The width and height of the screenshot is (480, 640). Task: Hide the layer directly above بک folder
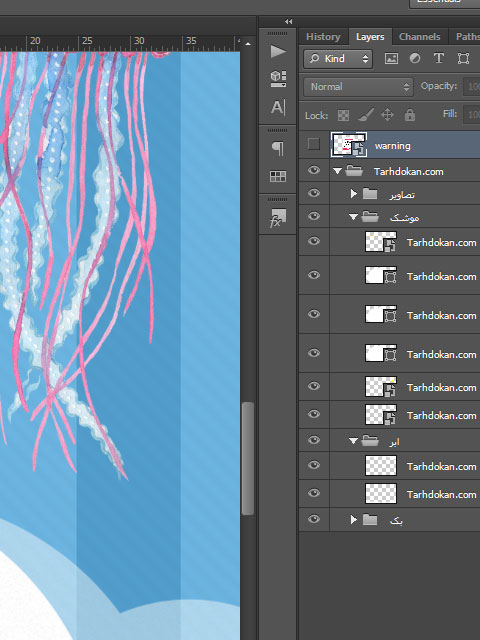(x=313, y=493)
